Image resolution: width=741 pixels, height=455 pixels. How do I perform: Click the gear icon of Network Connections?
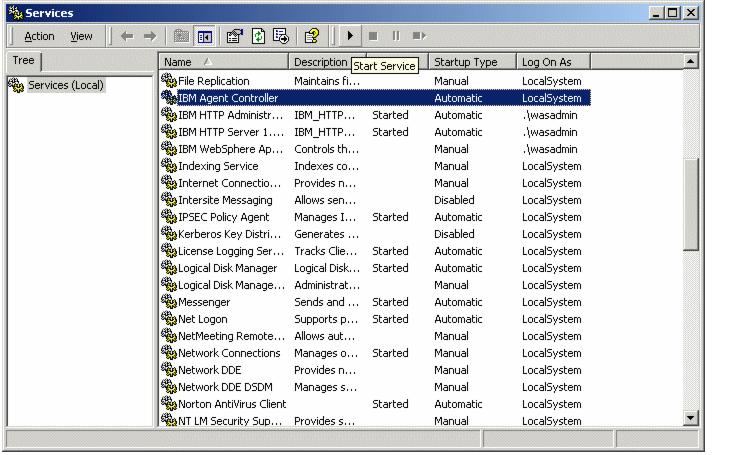click(169, 353)
